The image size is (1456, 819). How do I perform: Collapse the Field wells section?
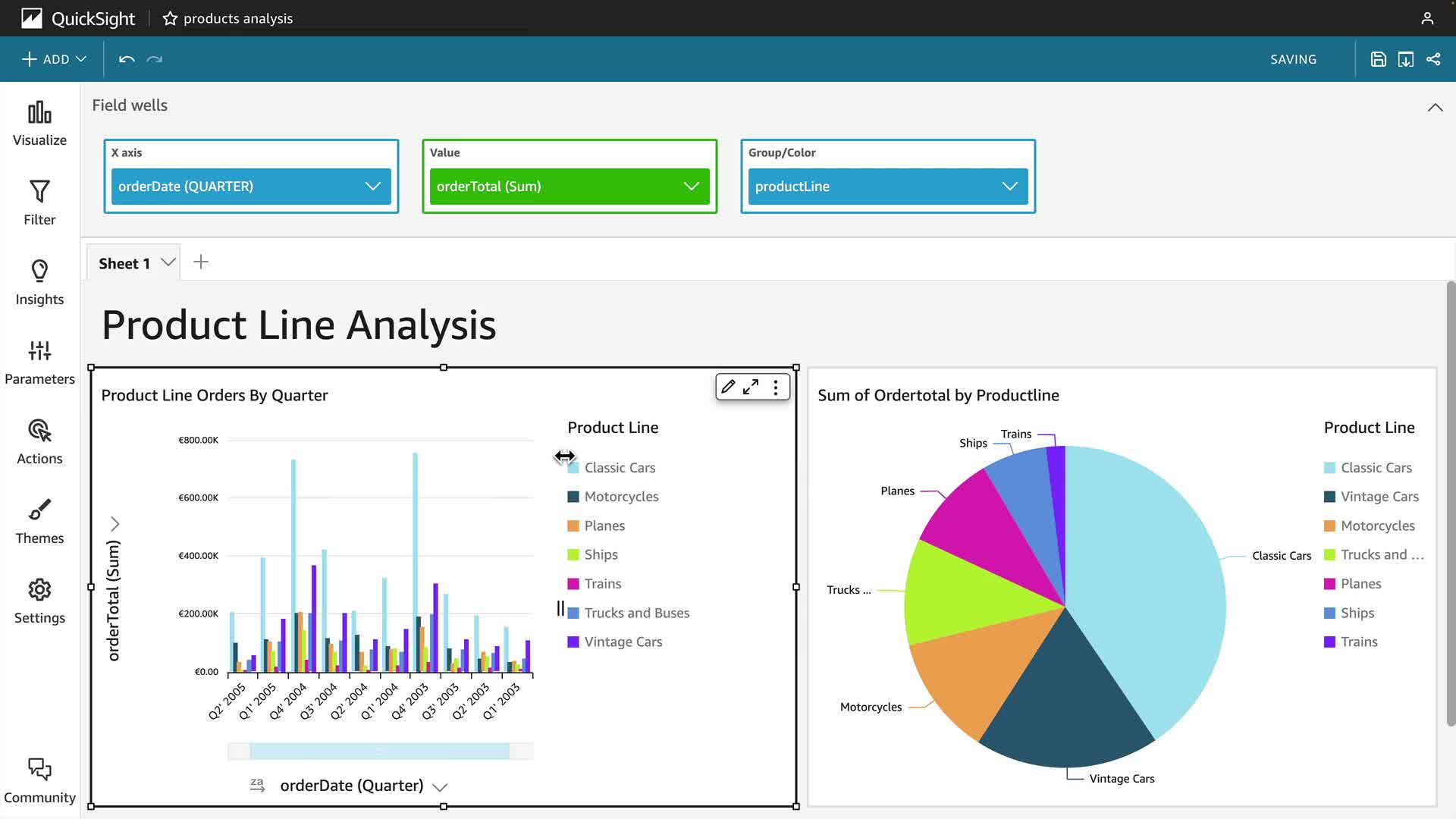point(1435,108)
